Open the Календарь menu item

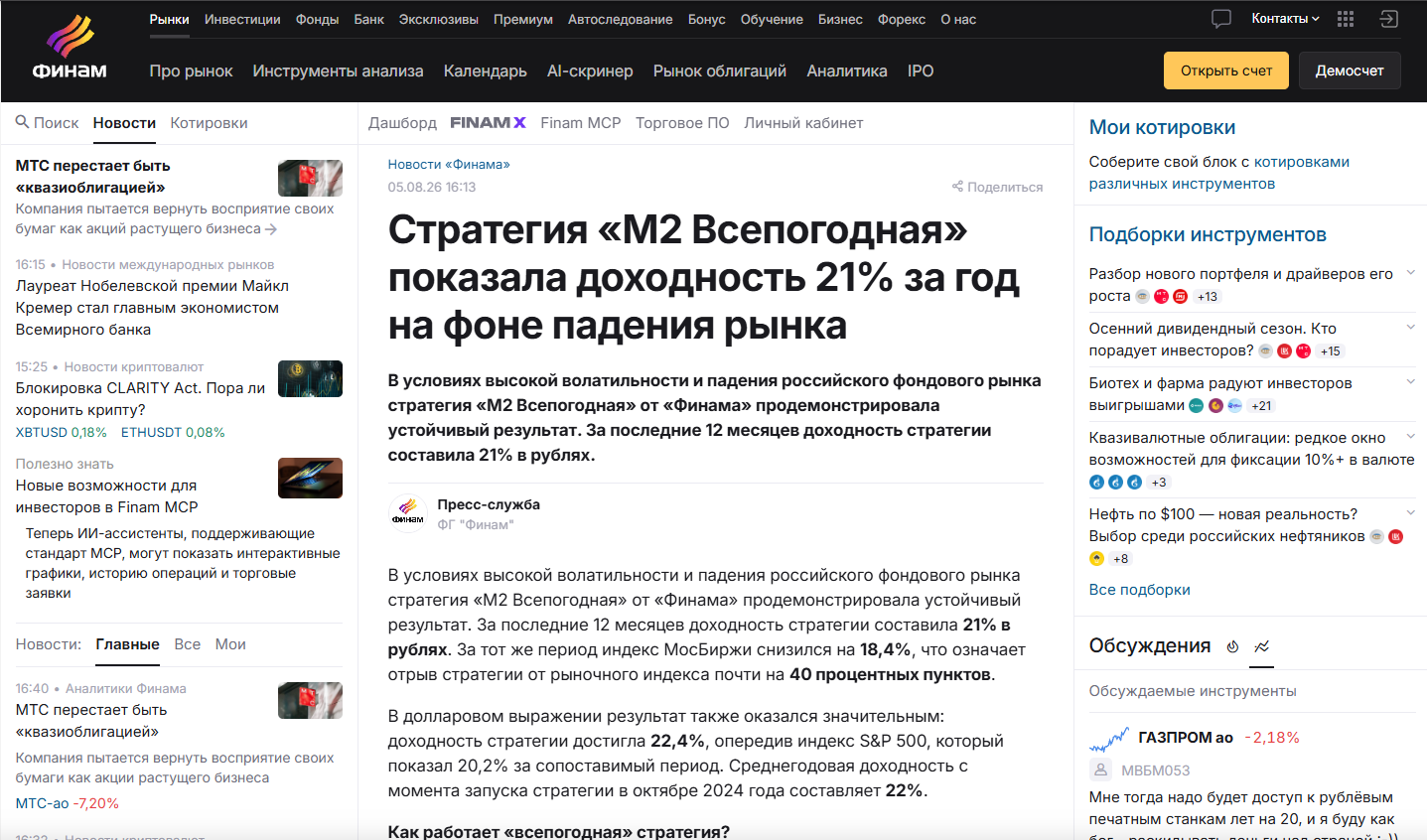[486, 70]
